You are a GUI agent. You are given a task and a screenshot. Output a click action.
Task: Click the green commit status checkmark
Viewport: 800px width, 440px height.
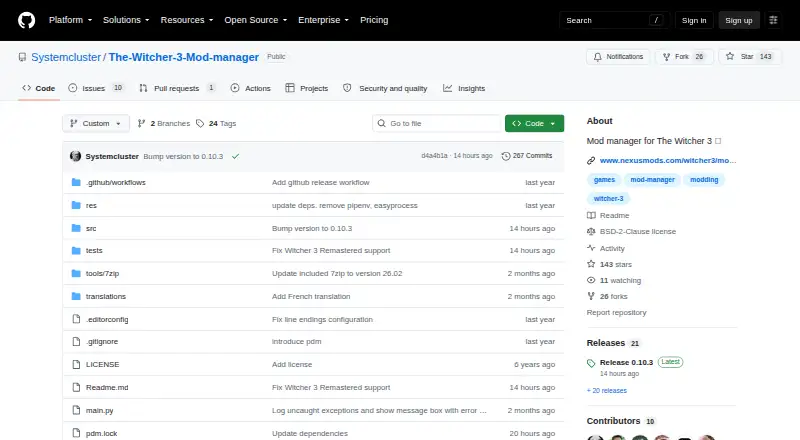tap(235, 156)
